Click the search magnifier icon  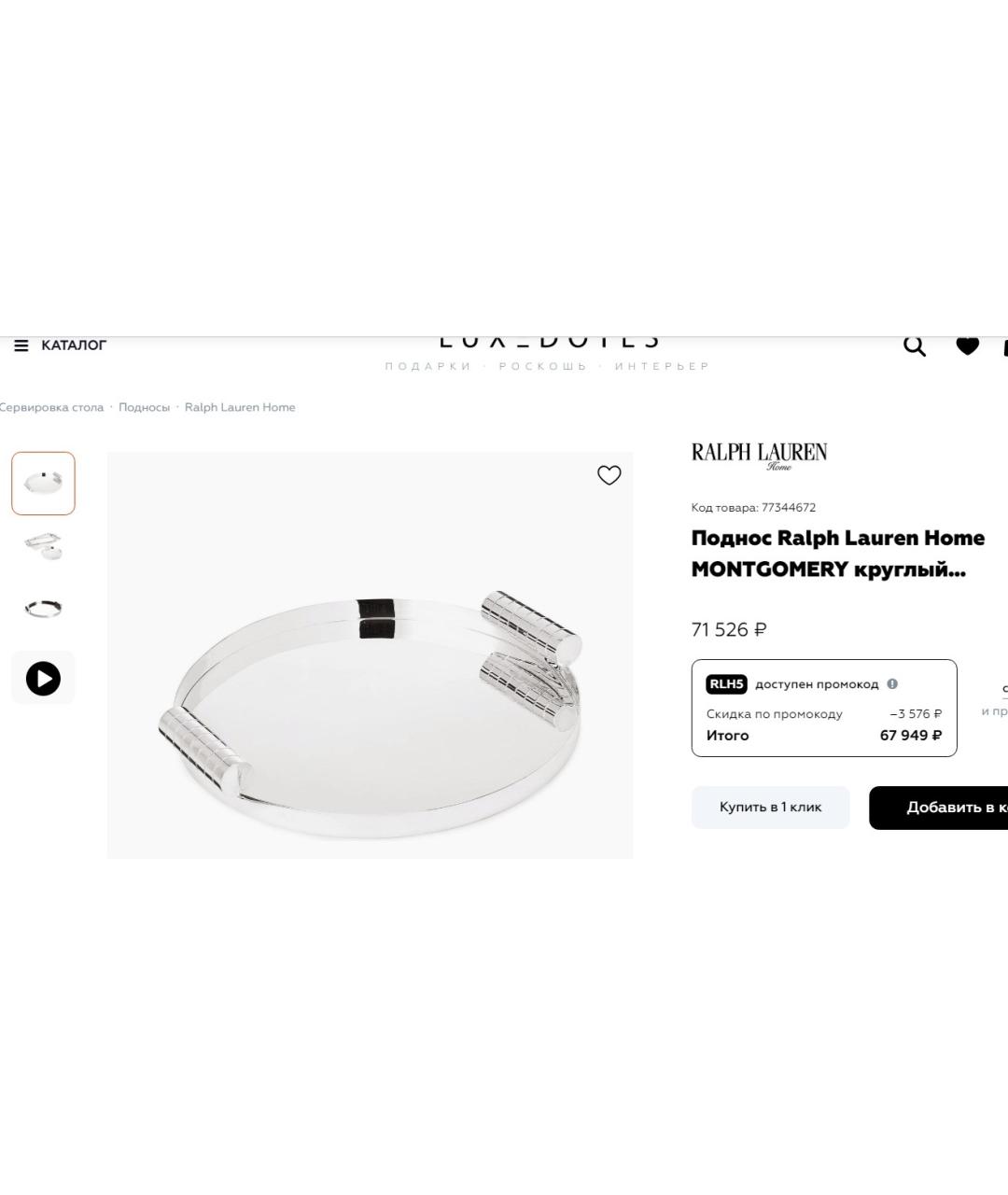point(915,345)
